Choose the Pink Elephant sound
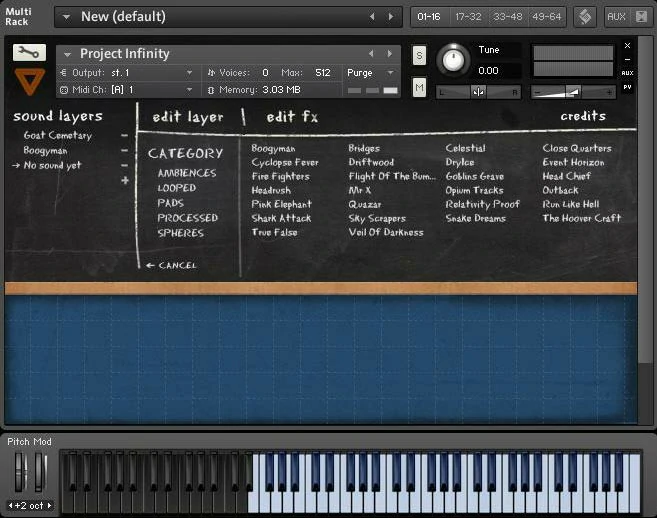The image size is (657, 518). point(282,204)
